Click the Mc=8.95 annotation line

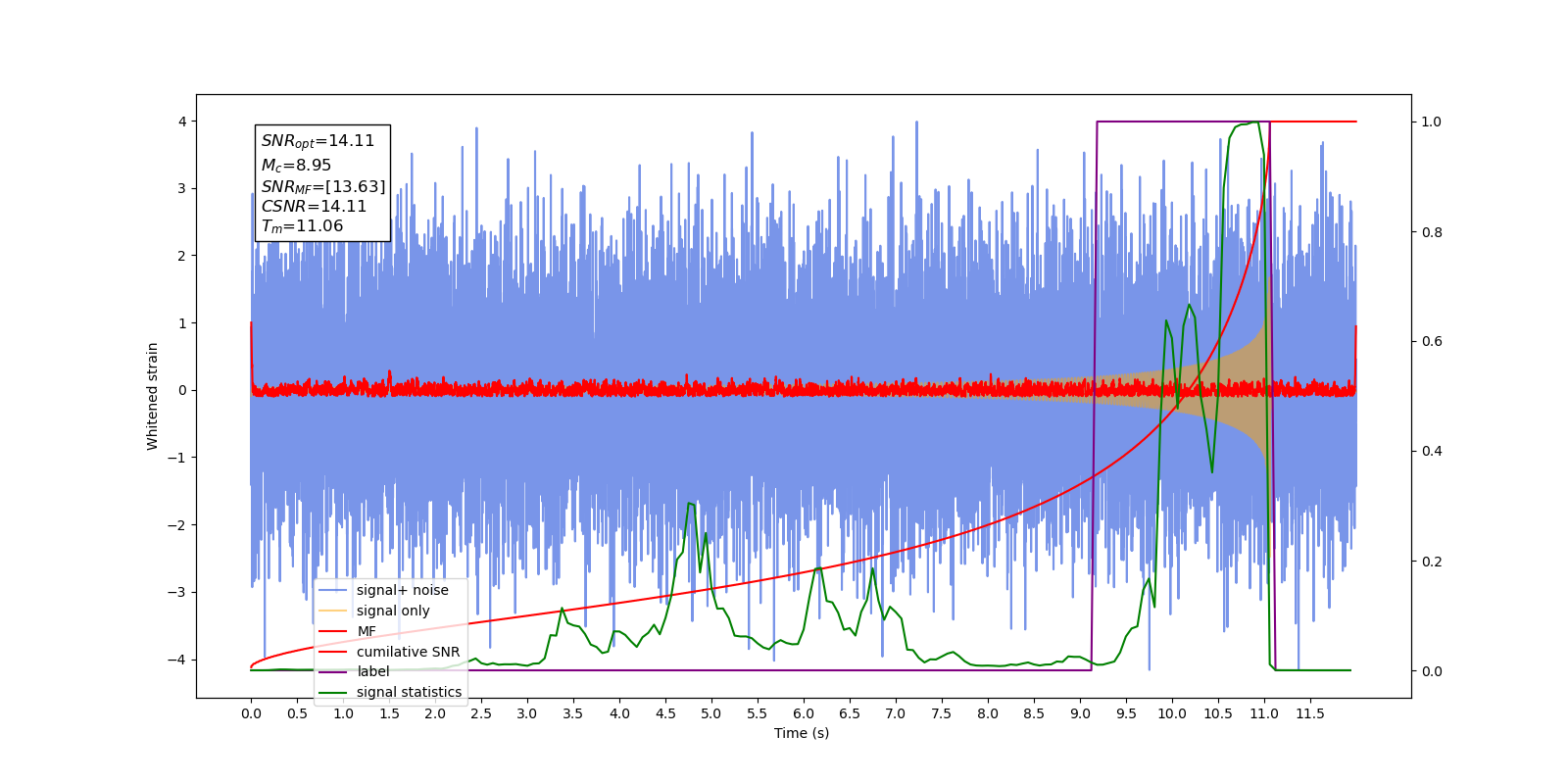click(x=296, y=166)
